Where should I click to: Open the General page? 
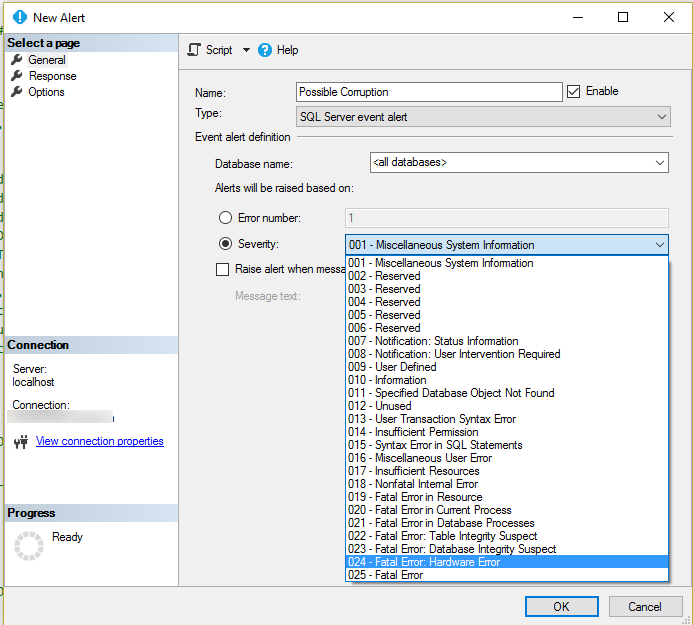(47, 60)
